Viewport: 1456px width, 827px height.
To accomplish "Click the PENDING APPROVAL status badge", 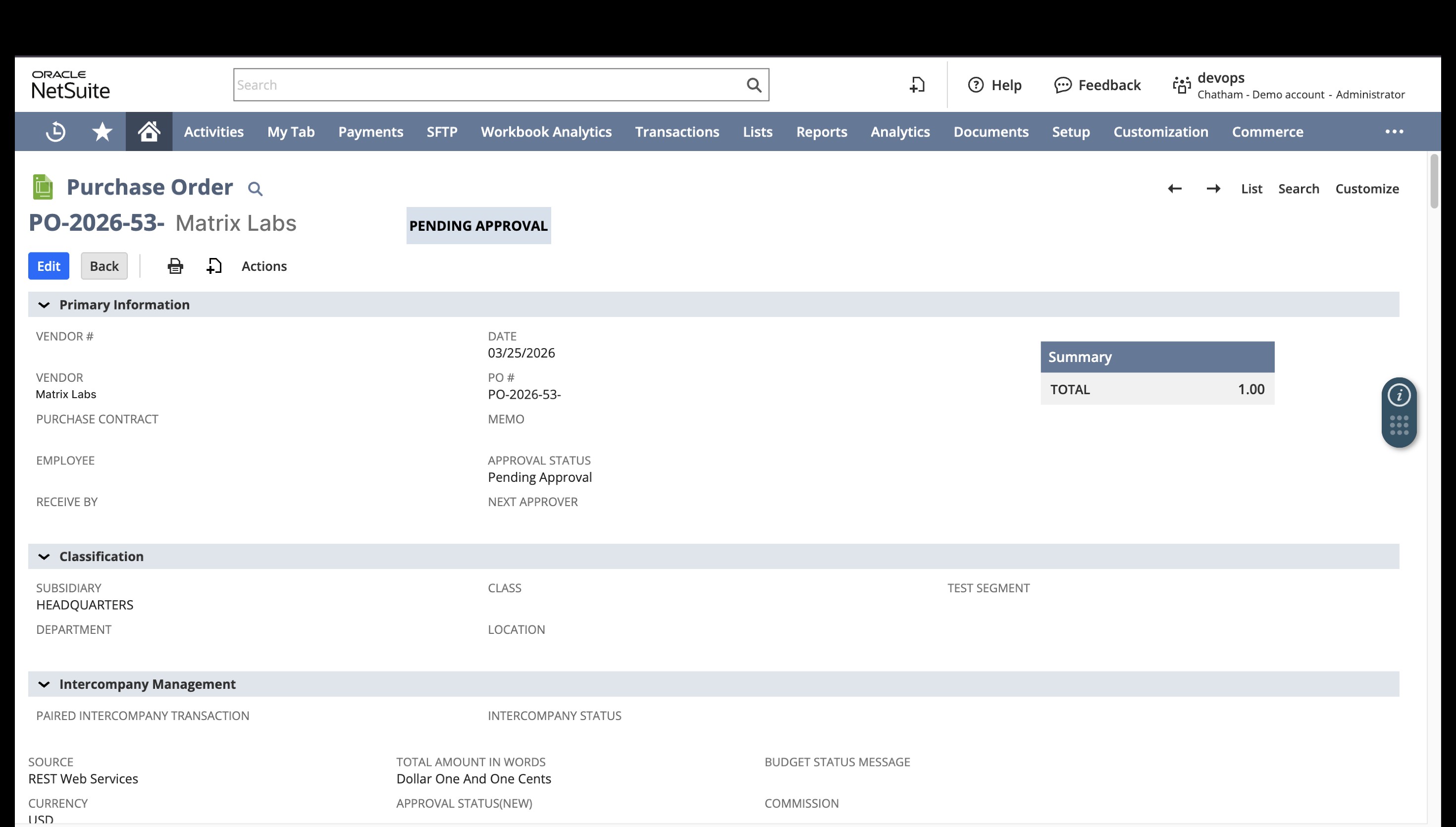I will 478,225.
